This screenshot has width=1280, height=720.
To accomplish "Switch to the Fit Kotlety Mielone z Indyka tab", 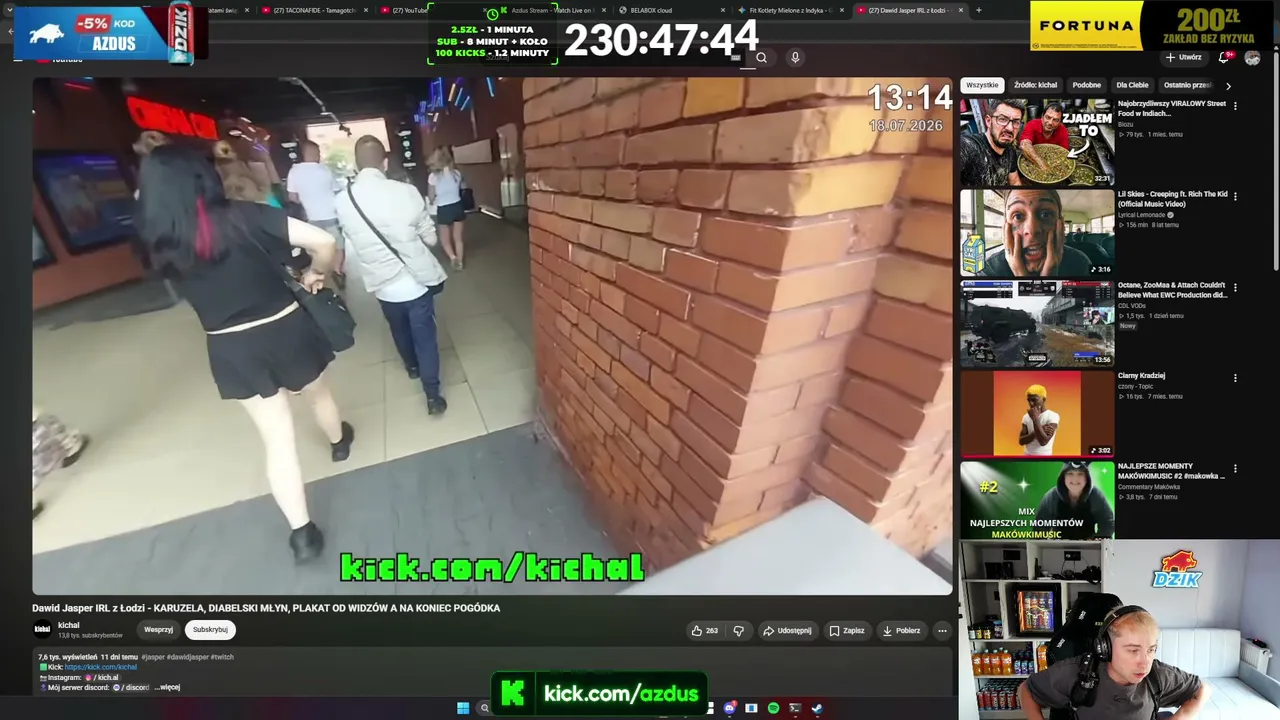I will (x=790, y=10).
